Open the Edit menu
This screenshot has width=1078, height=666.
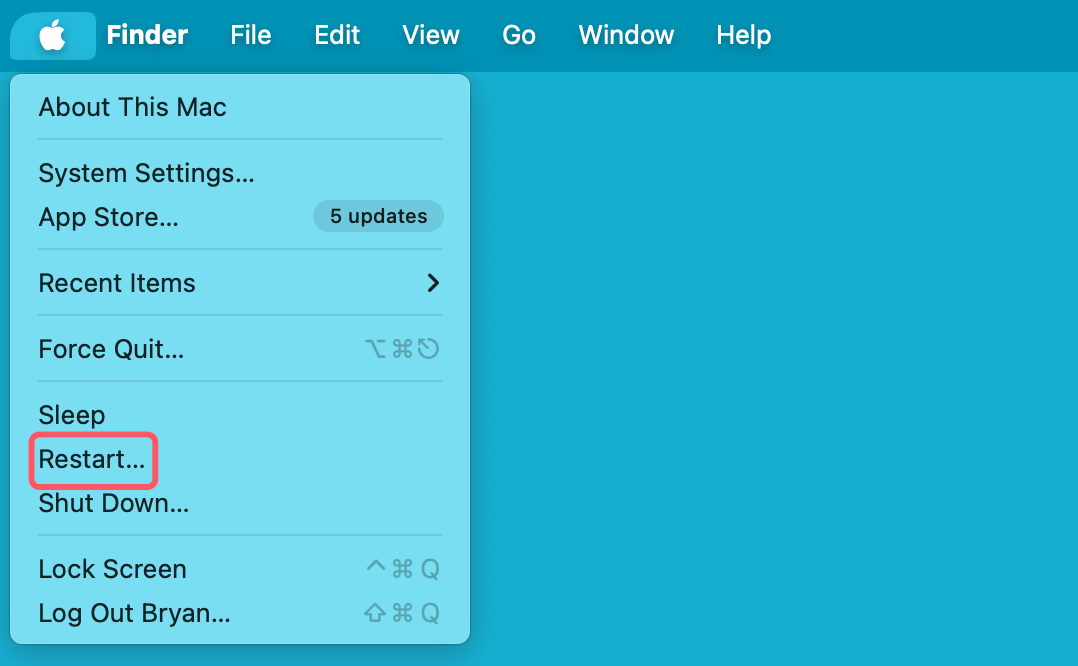pyautogui.click(x=337, y=35)
